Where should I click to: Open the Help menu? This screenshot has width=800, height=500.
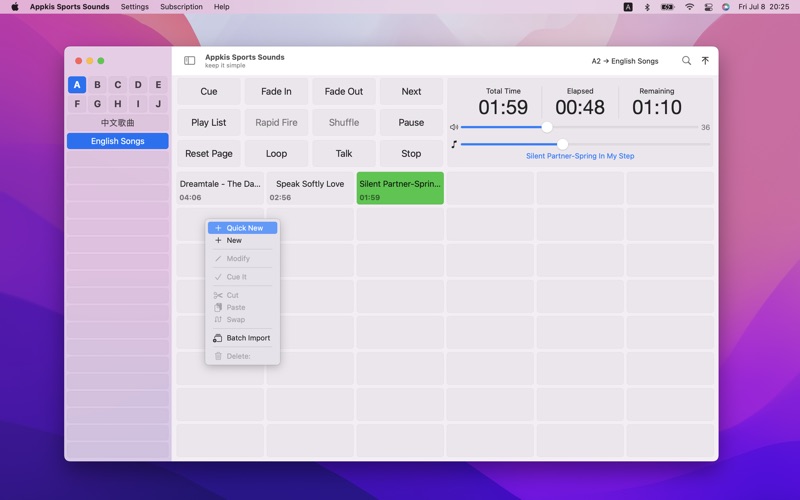(221, 7)
